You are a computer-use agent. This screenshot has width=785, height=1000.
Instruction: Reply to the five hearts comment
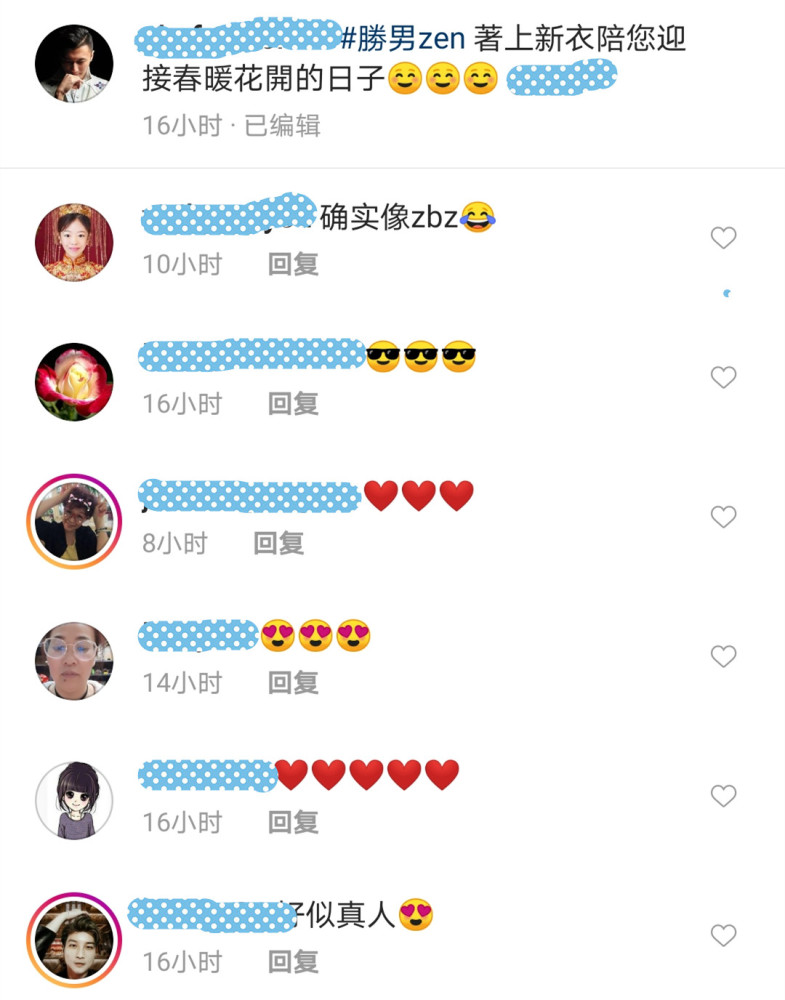tap(293, 823)
